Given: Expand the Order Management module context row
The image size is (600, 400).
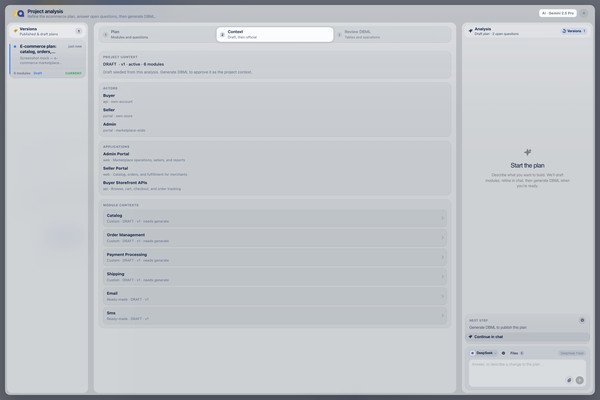Looking at the screenshot, I should [275, 238].
